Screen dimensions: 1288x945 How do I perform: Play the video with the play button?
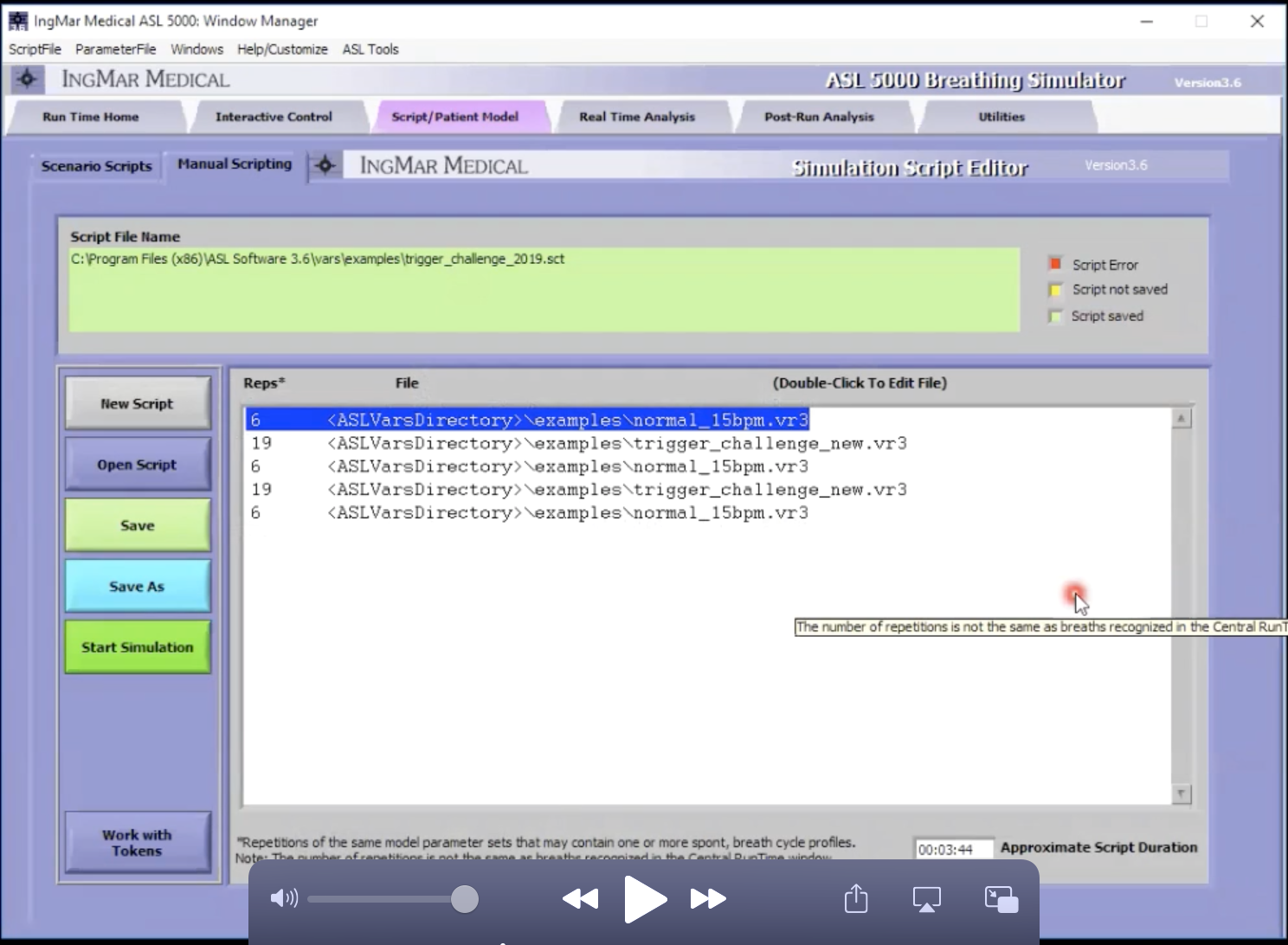coord(645,899)
